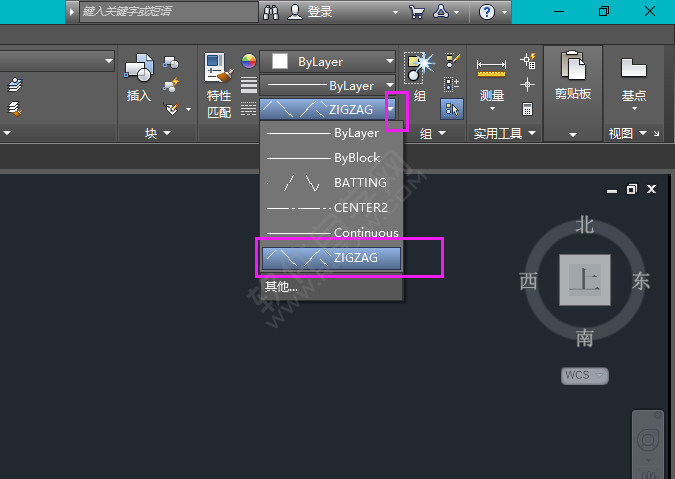The height and width of the screenshot is (479, 675).
Task: Click the Base (基点) view icon
Action: [634, 68]
